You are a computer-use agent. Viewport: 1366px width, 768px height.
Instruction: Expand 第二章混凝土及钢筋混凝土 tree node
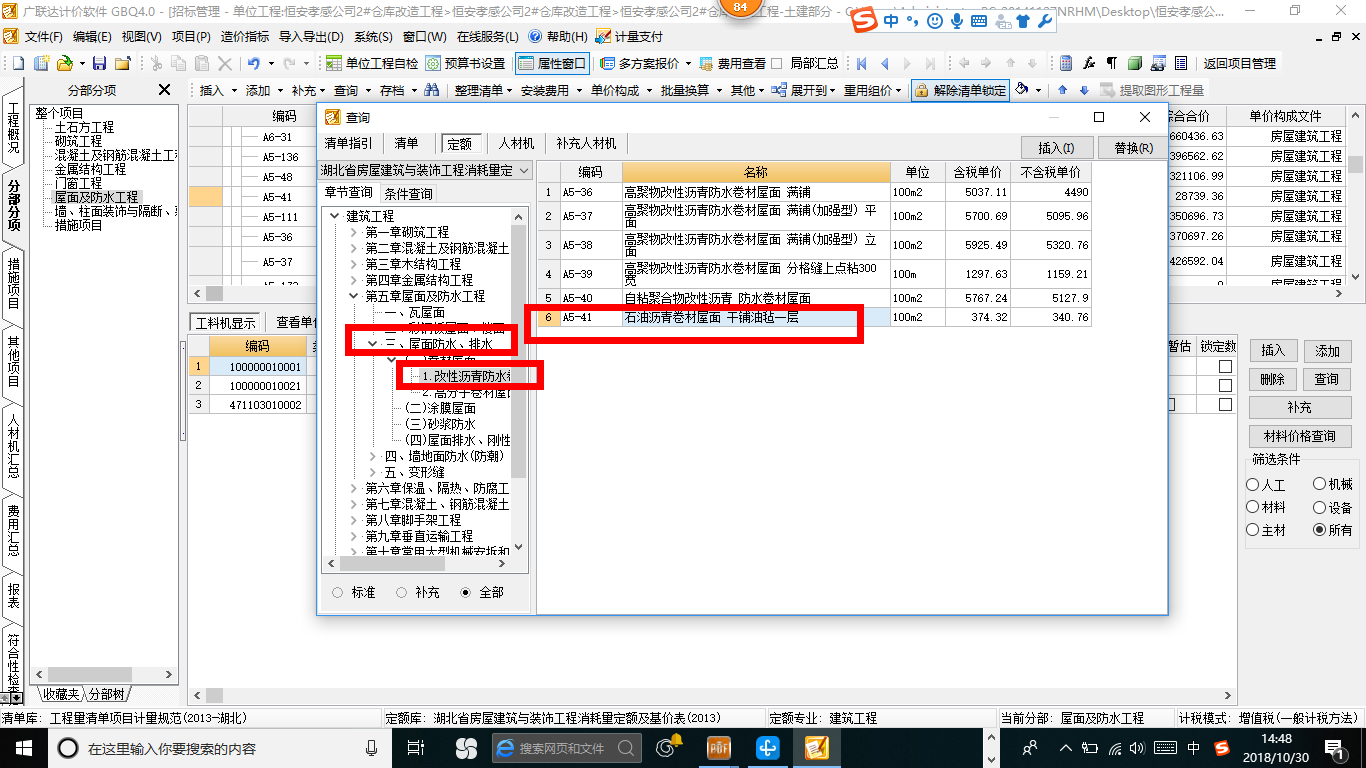[353, 248]
